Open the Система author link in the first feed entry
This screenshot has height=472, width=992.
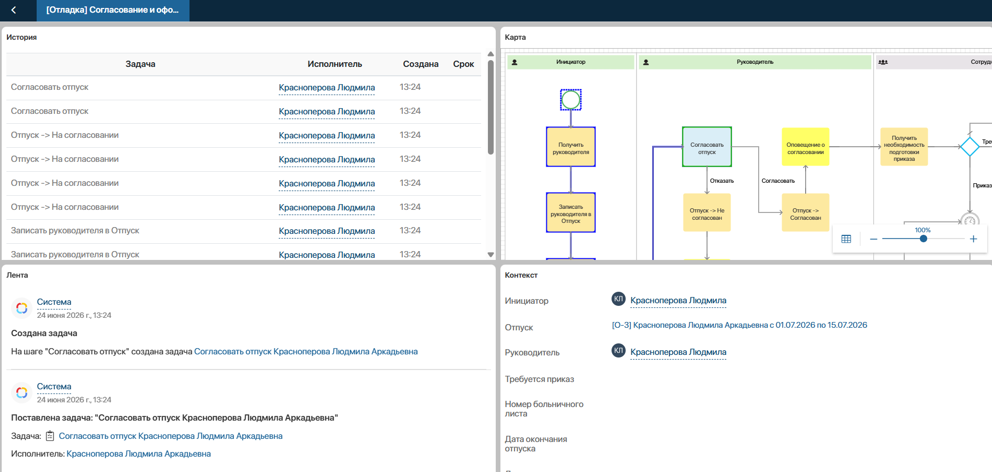coord(54,302)
